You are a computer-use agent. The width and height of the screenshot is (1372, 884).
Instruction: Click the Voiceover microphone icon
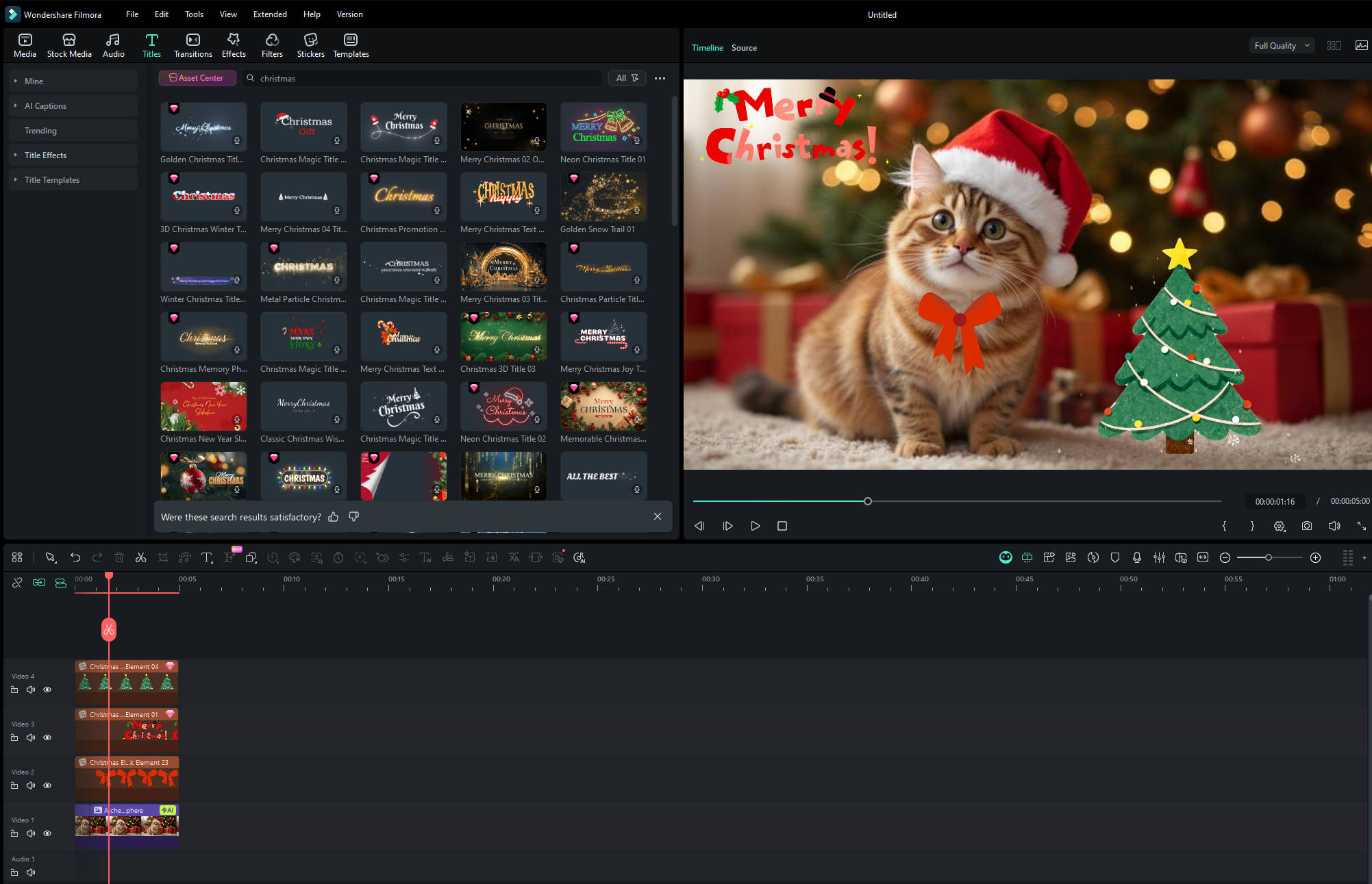coord(1137,557)
